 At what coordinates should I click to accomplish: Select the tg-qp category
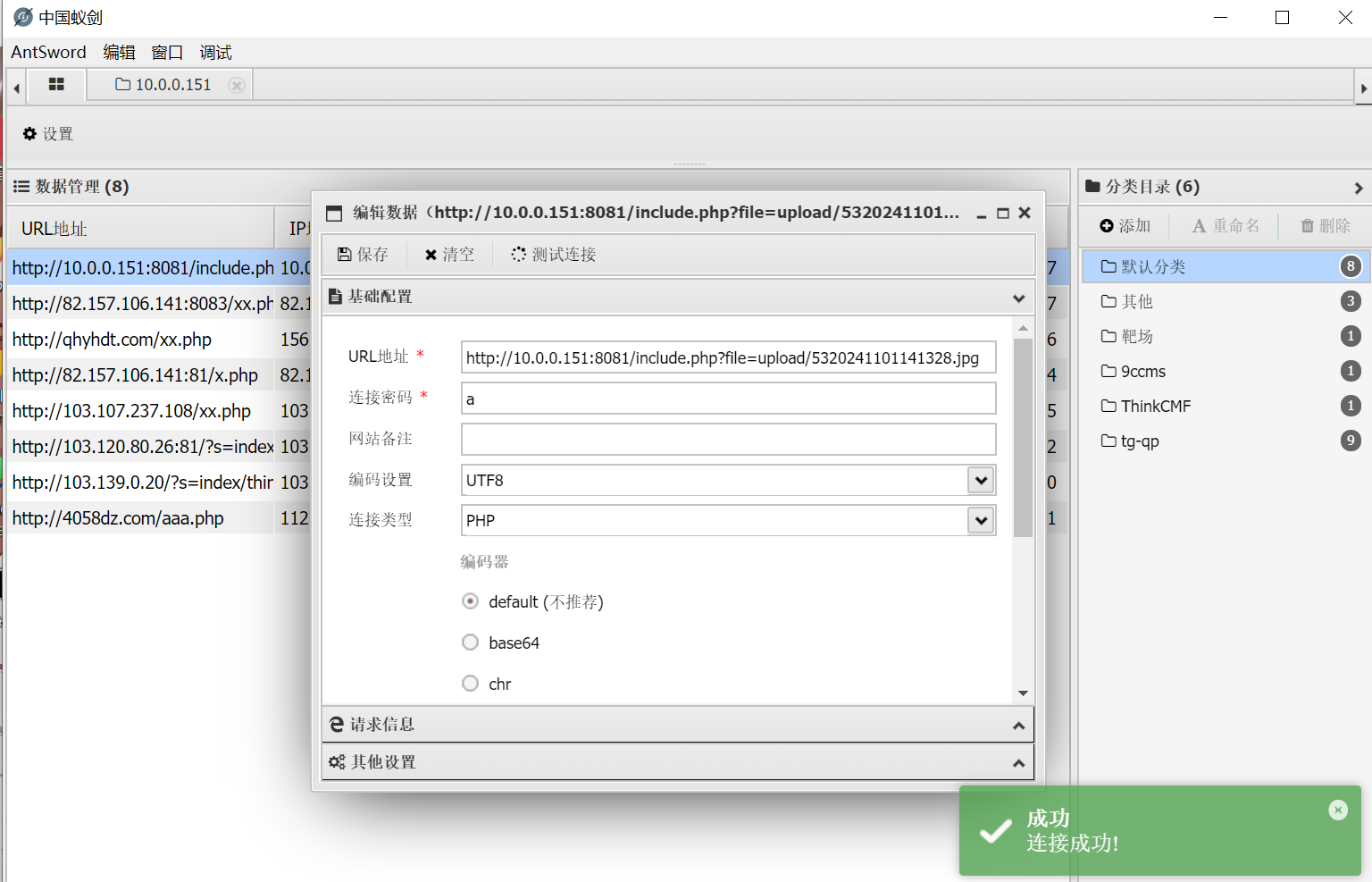tap(1226, 441)
